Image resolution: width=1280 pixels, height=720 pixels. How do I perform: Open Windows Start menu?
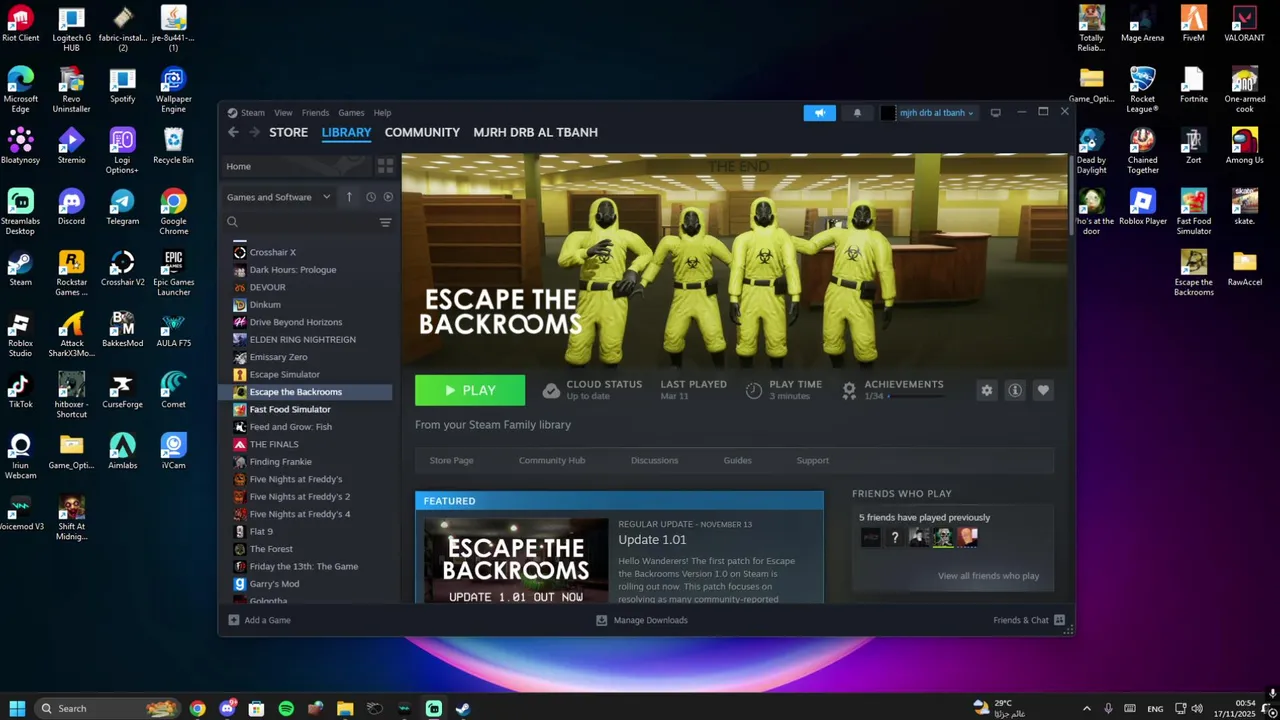17,708
